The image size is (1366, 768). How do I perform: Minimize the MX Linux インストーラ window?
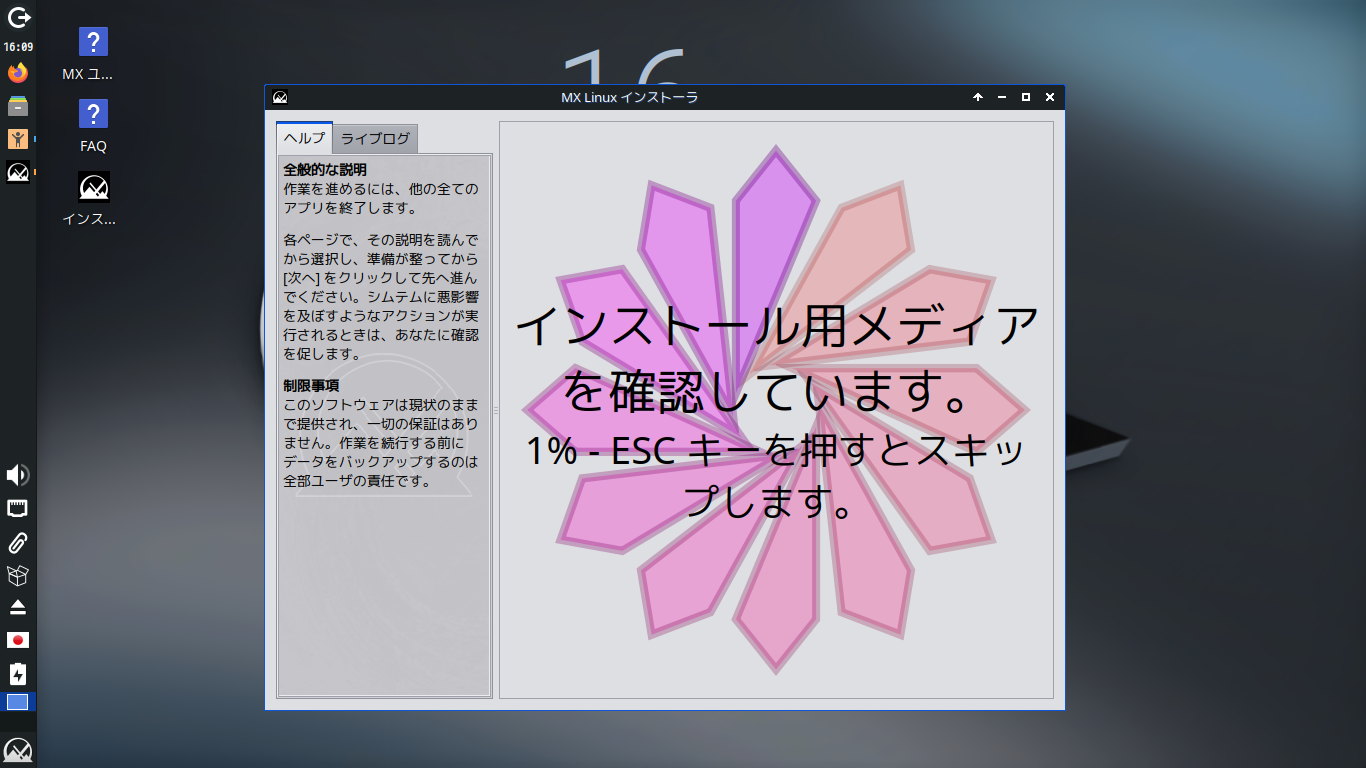point(1002,97)
